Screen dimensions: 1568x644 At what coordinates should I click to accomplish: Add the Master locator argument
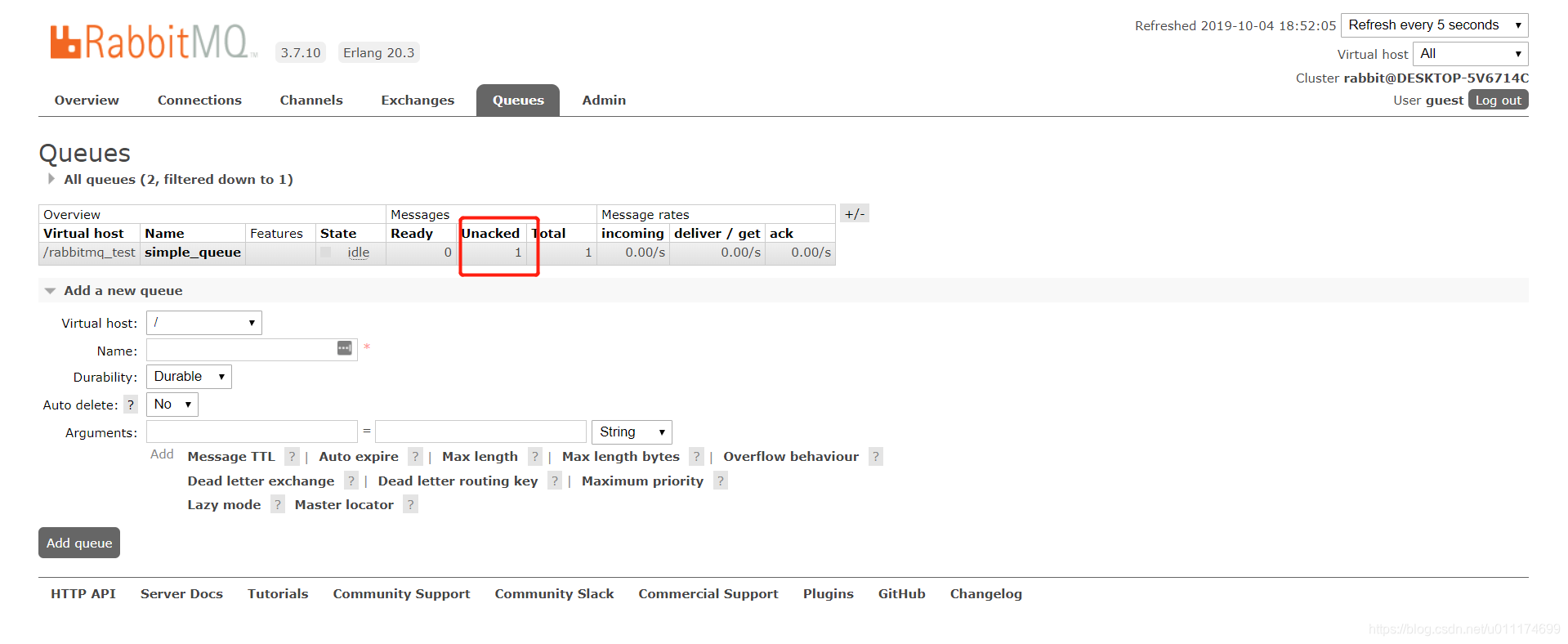[x=344, y=505]
